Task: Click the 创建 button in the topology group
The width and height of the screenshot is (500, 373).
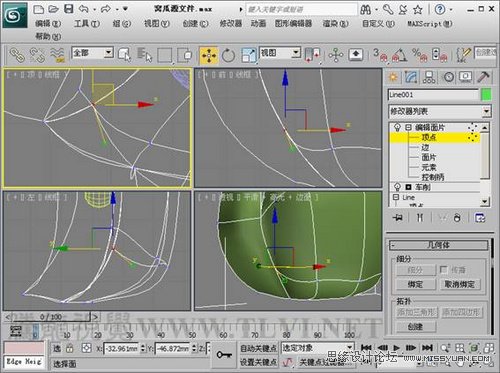Action: 415,327
